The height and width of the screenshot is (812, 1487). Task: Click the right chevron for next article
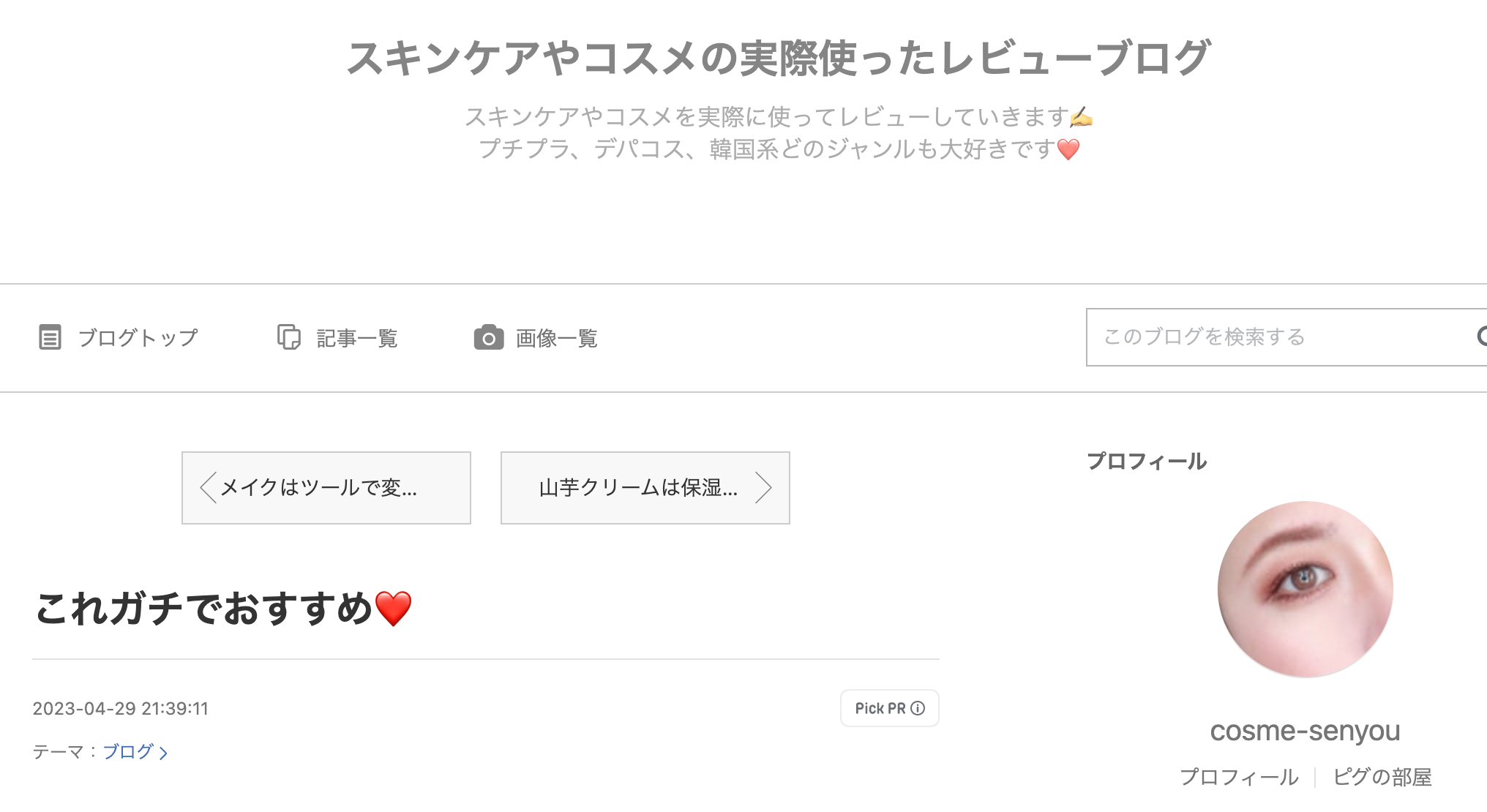pos(763,488)
